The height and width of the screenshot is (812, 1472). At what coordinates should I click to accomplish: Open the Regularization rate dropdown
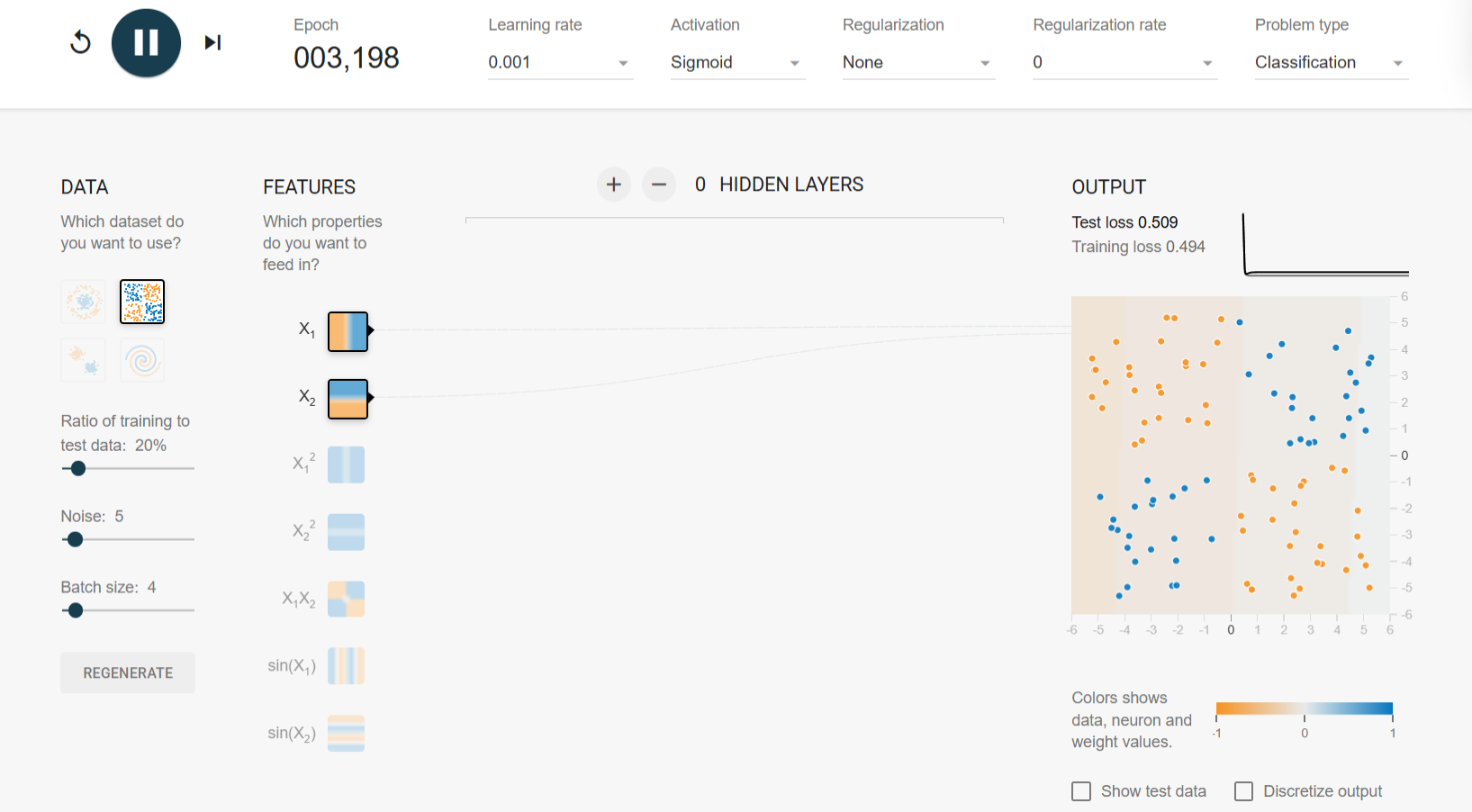click(x=1124, y=62)
